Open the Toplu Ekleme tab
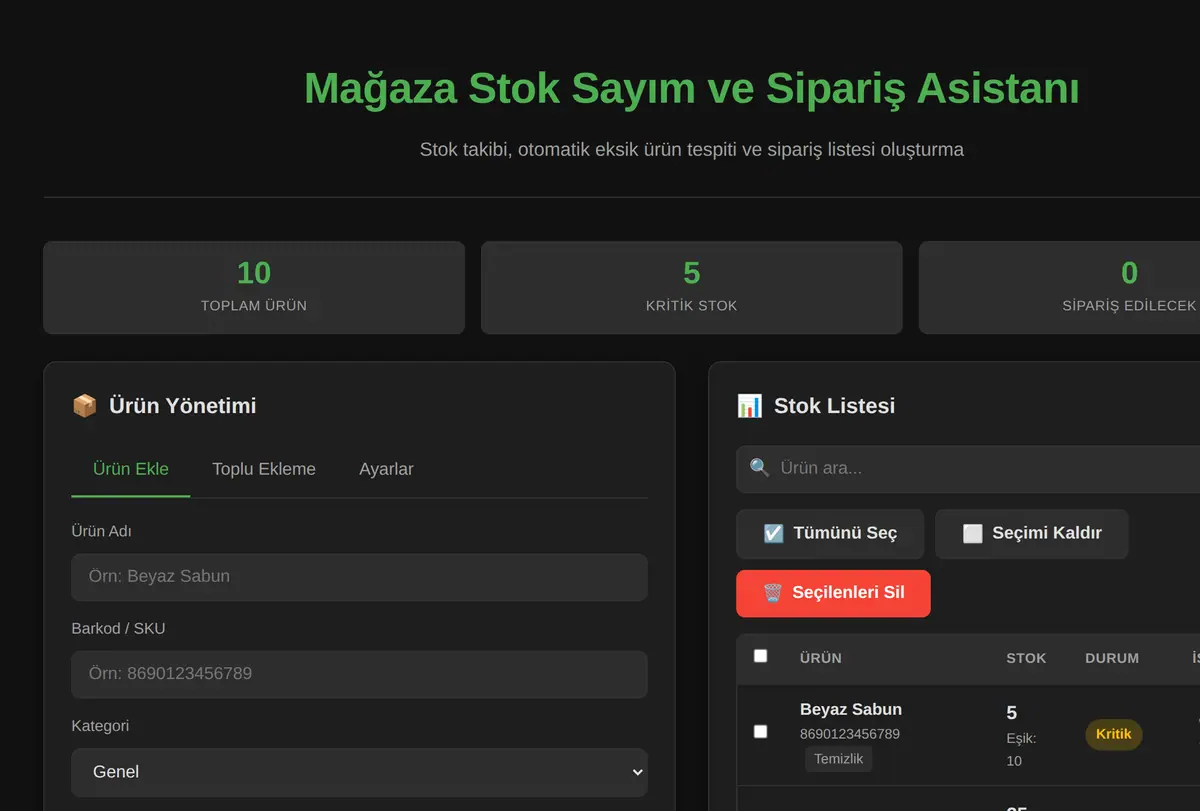The height and width of the screenshot is (811, 1200). [x=264, y=469]
